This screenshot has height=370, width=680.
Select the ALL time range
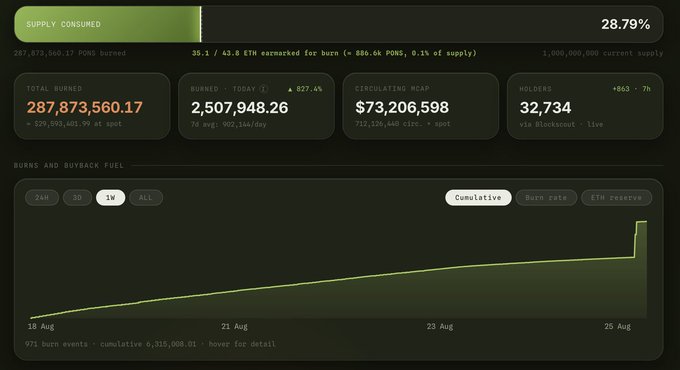pos(146,198)
